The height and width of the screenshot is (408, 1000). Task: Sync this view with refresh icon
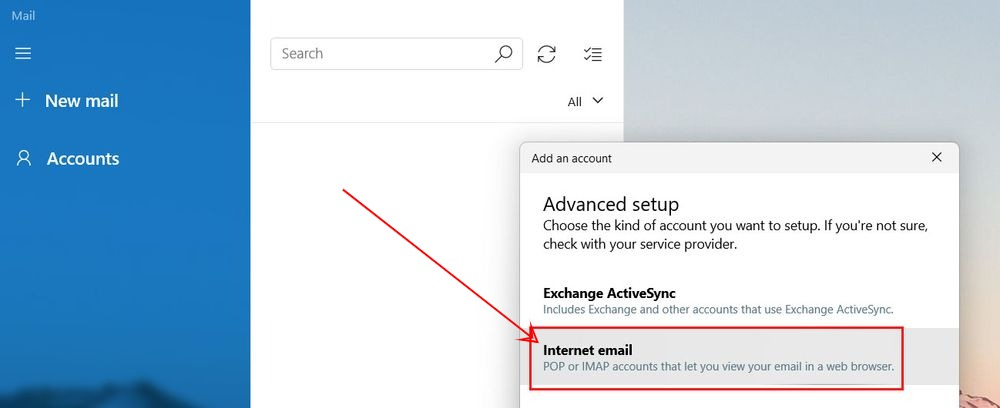coord(547,54)
